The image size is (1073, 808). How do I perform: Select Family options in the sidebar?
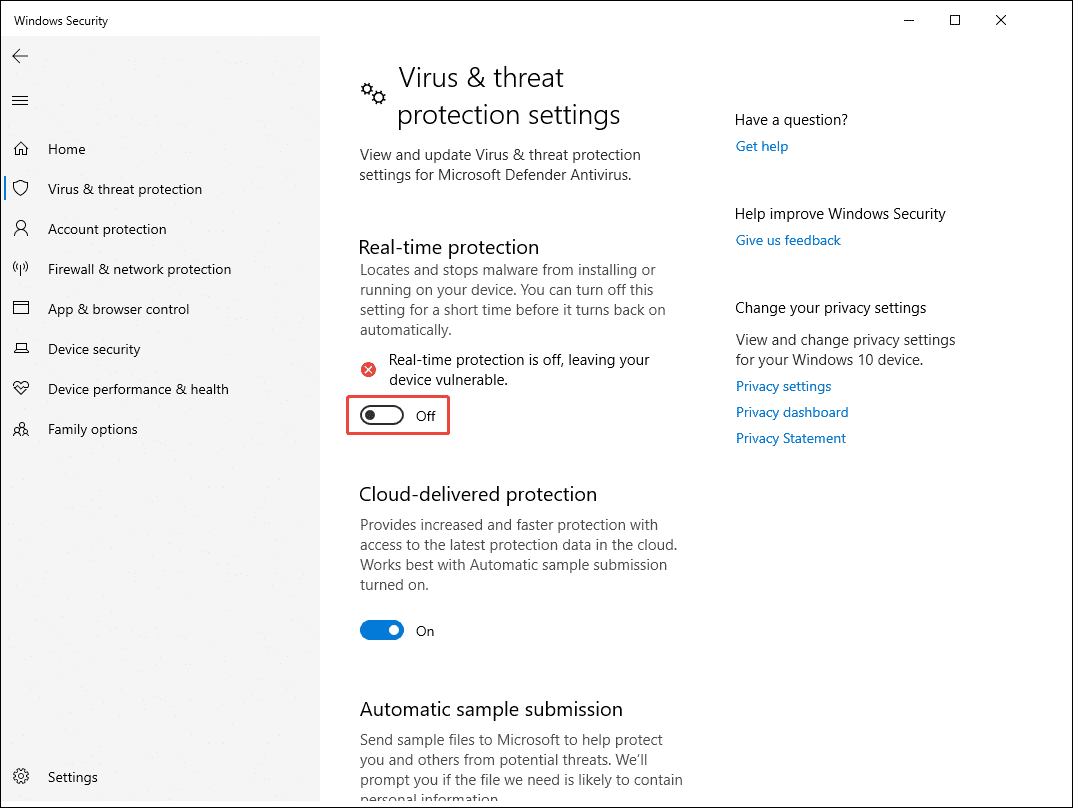pyautogui.click(x=21, y=428)
